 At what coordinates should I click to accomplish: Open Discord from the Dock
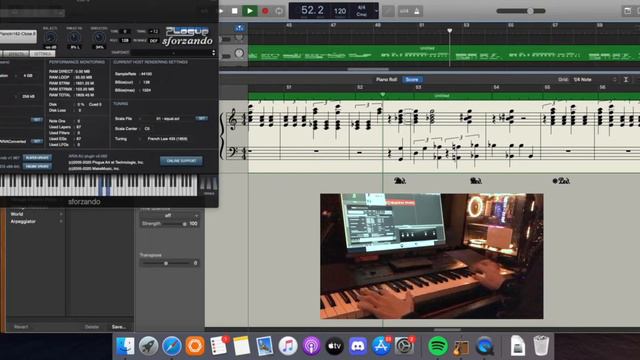pos(358,346)
